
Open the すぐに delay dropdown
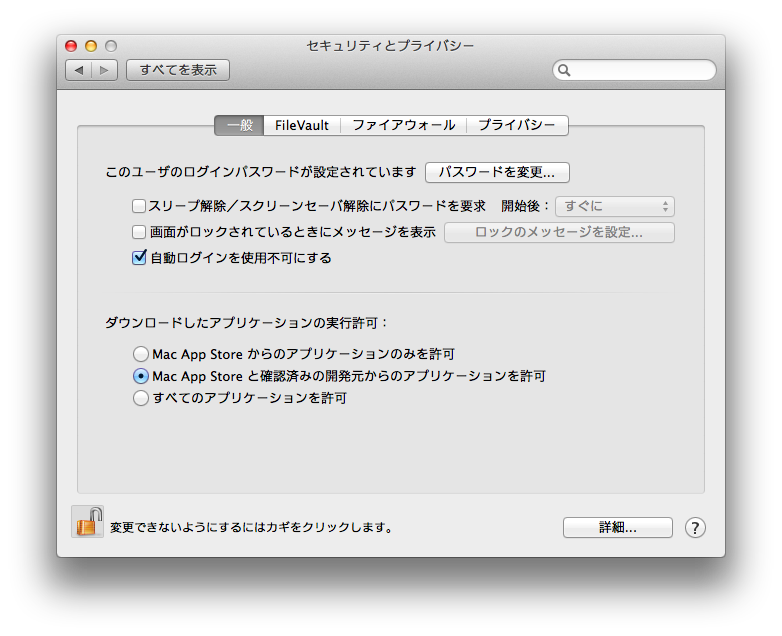[615, 206]
